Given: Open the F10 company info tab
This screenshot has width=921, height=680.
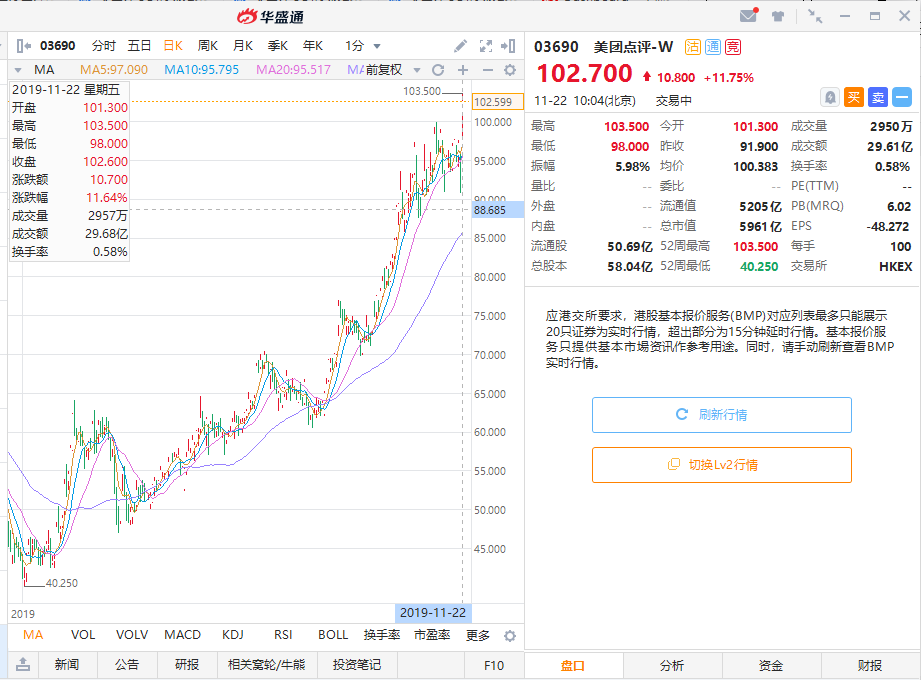Looking at the screenshot, I should click(494, 665).
